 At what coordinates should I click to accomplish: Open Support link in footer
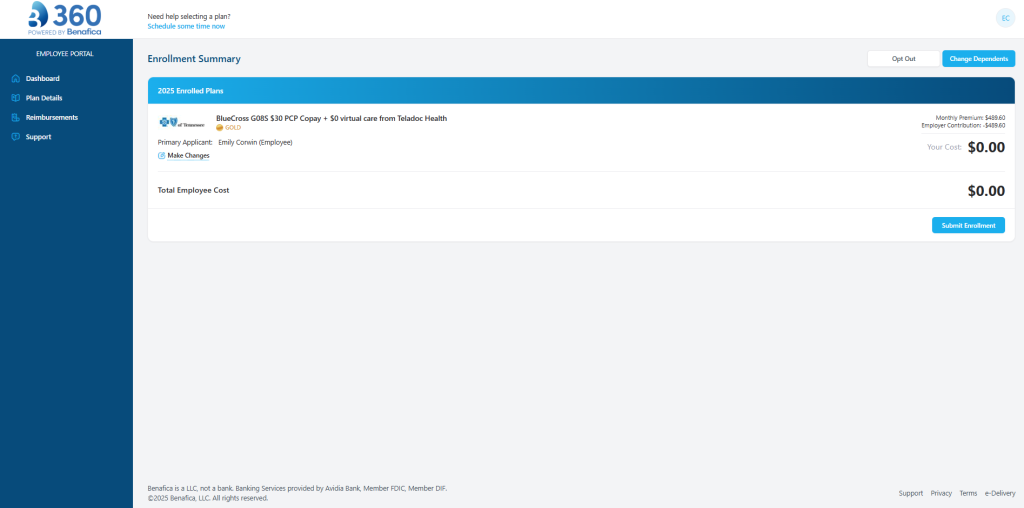pyautogui.click(x=910, y=494)
